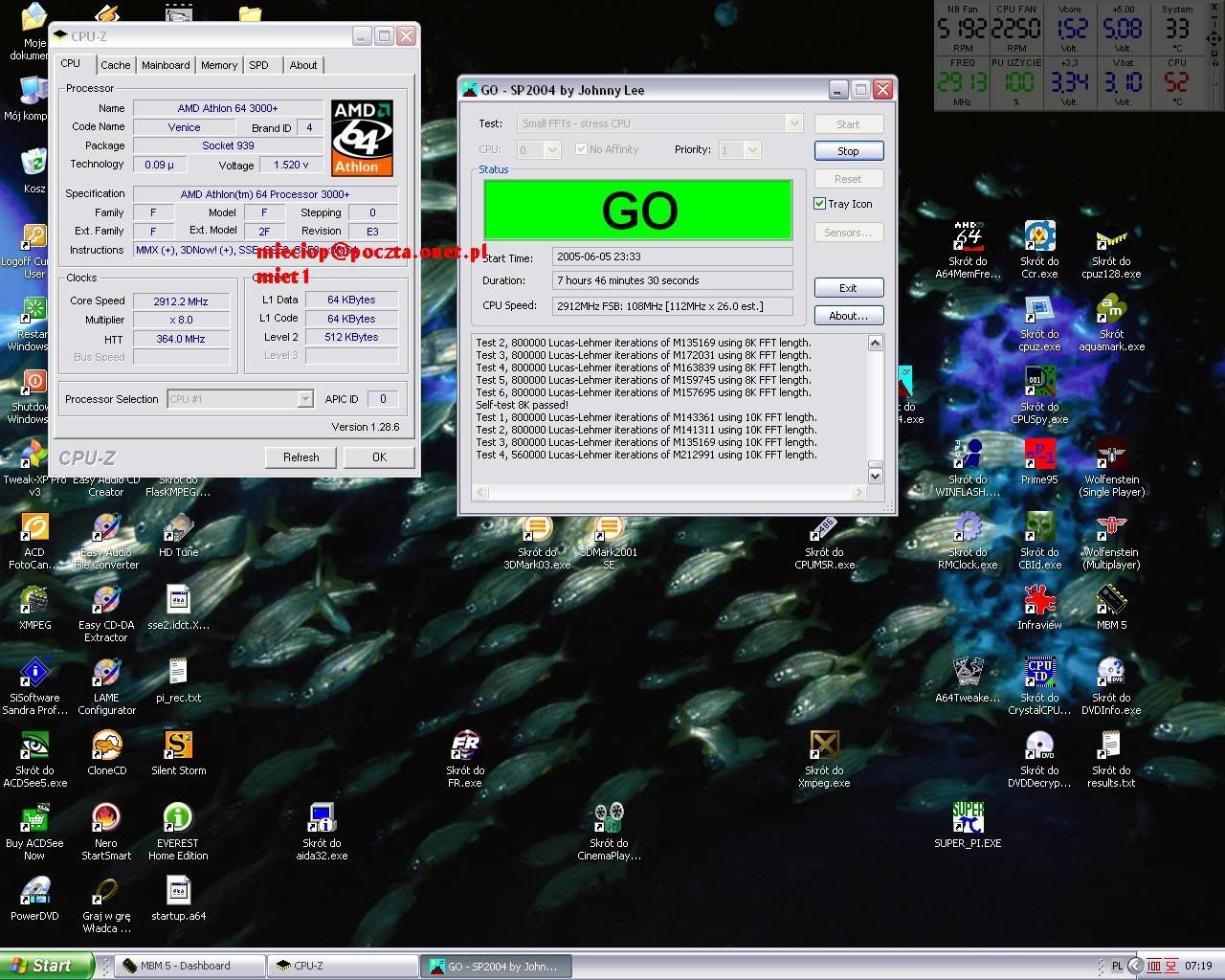Select the results.txt shortcut icon
Image resolution: width=1225 pixels, height=980 pixels.
coord(1111,758)
